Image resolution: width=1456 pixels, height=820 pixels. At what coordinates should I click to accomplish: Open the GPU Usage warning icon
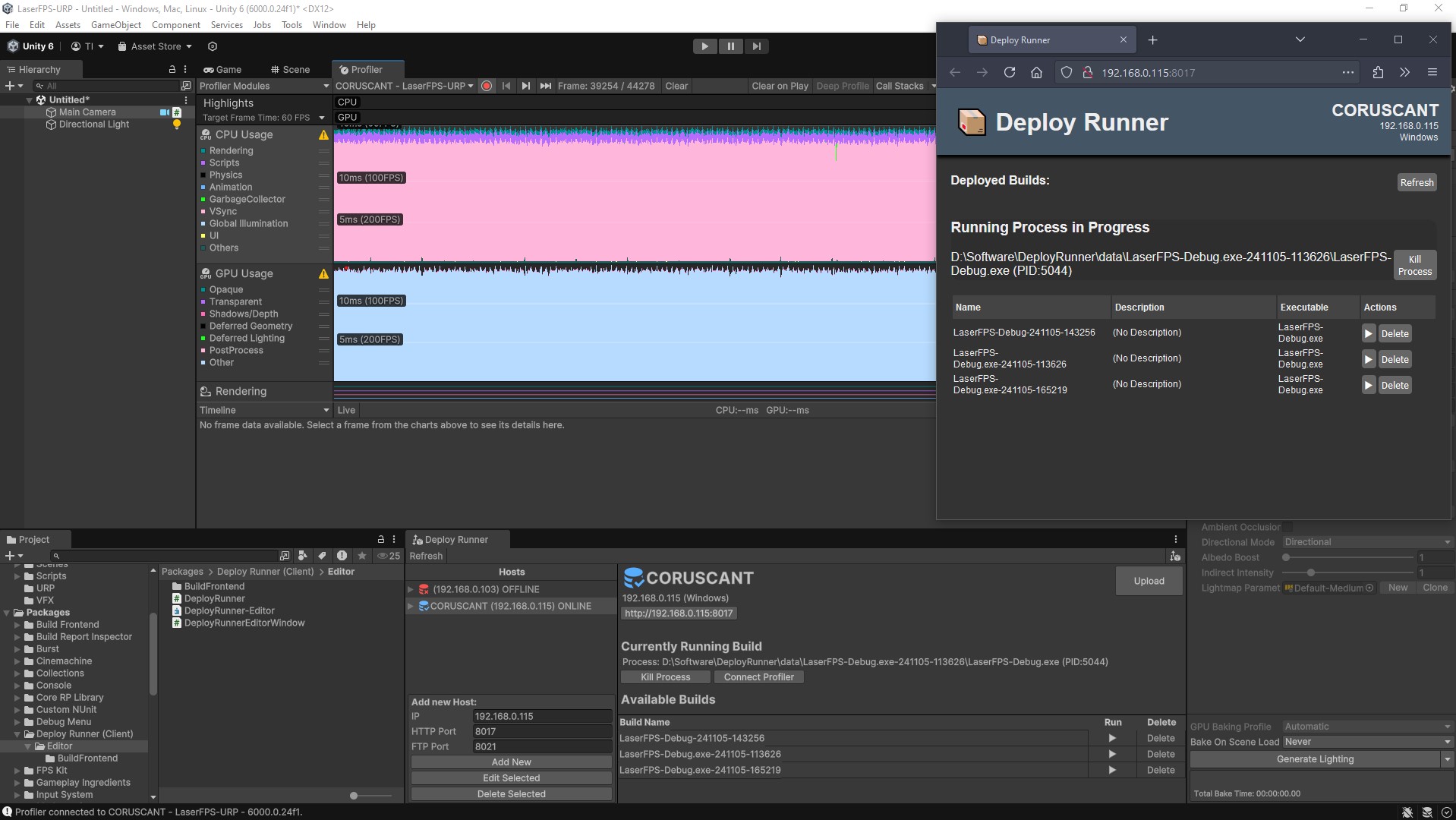click(x=323, y=273)
